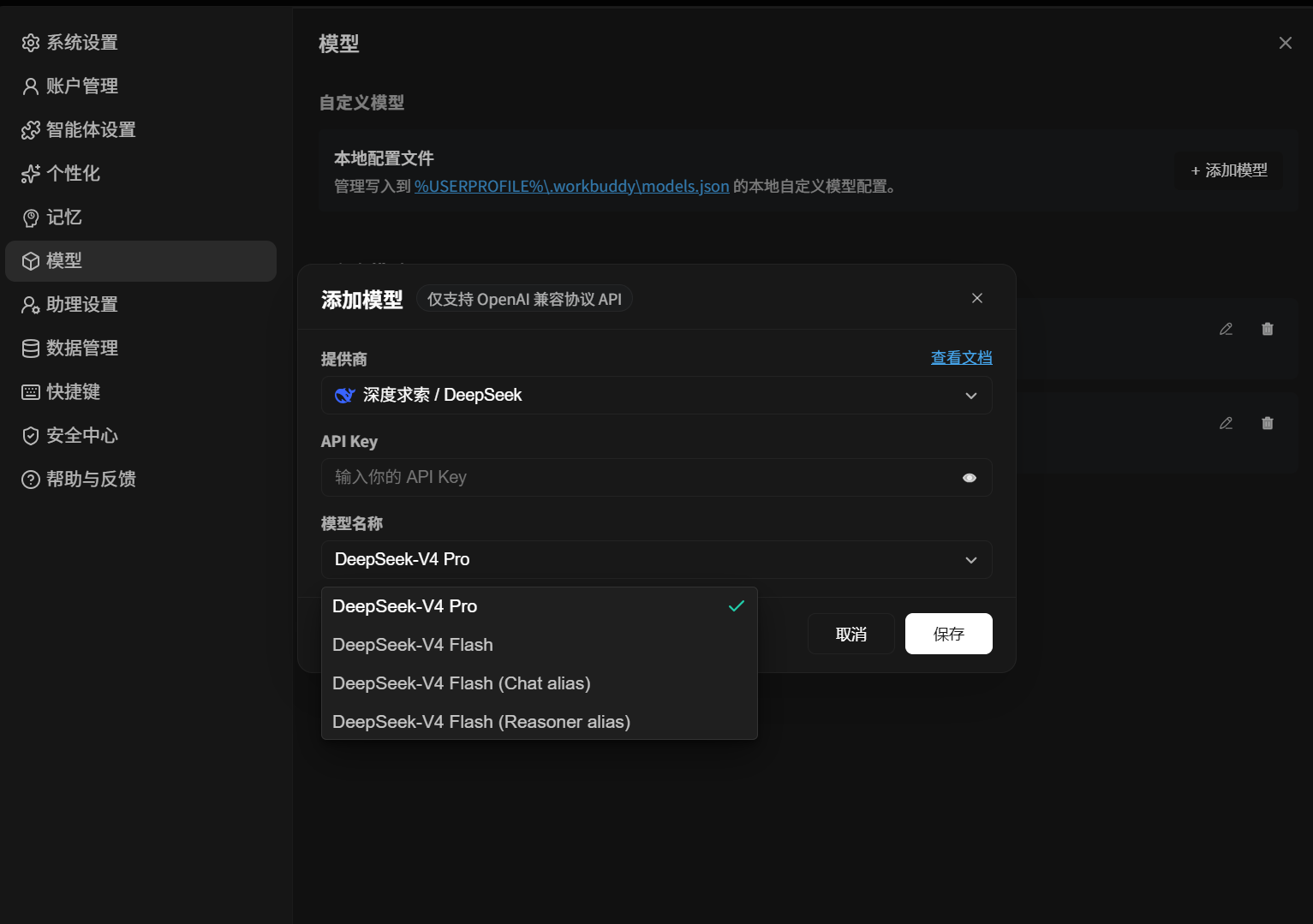Click the 数据管理 database icon
Screen dimensions: 1313x924
31,349
